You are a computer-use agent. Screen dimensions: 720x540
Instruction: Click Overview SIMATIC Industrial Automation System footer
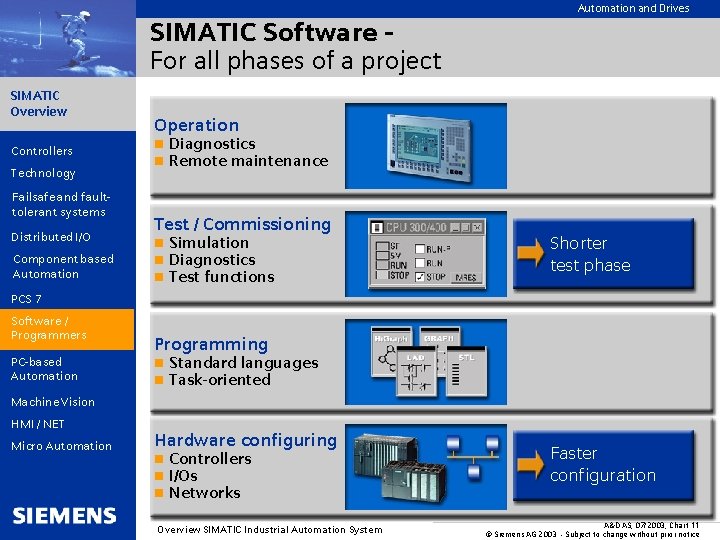(x=270, y=529)
